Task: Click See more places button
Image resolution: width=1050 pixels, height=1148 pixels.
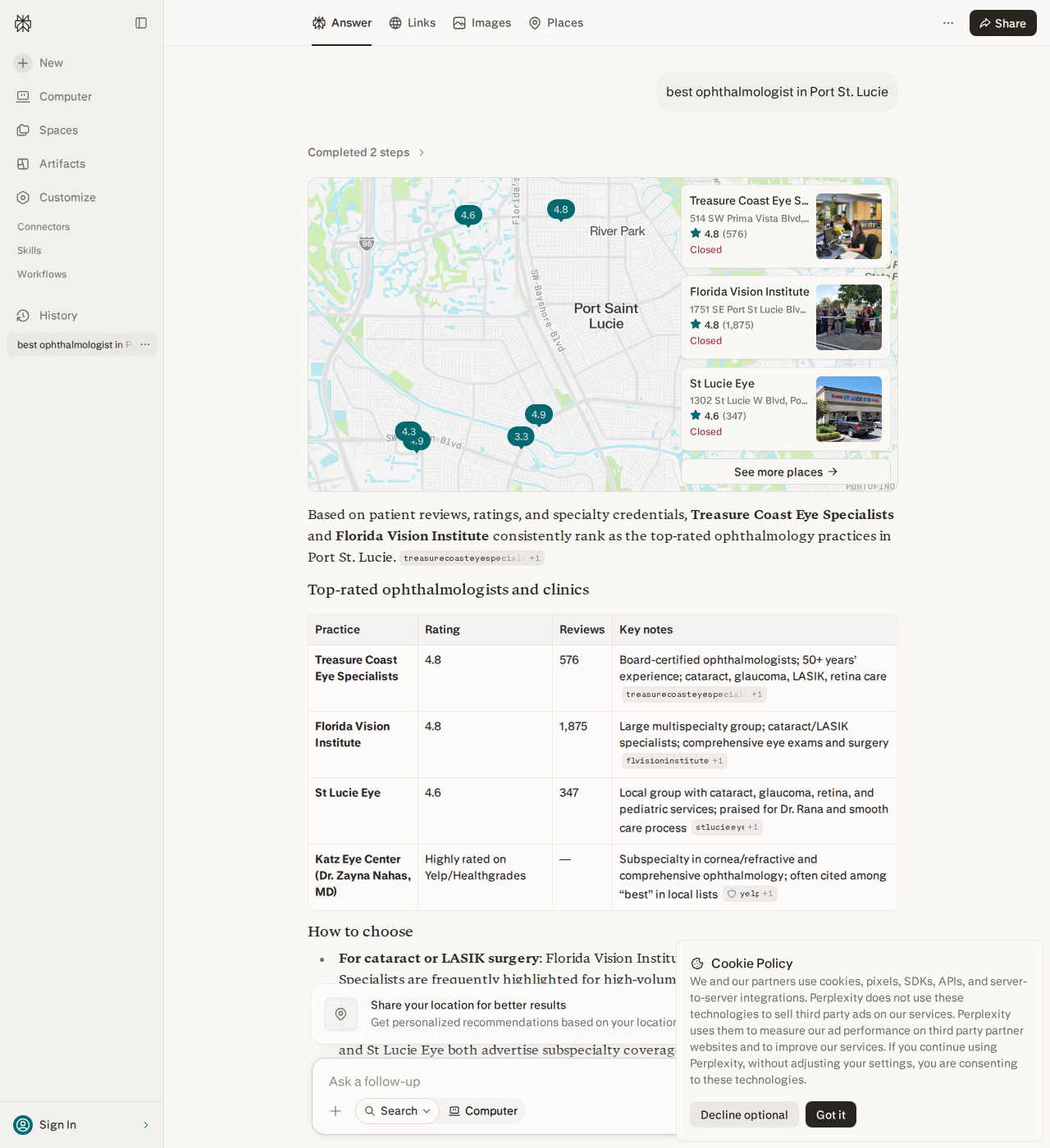Action: click(x=786, y=472)
